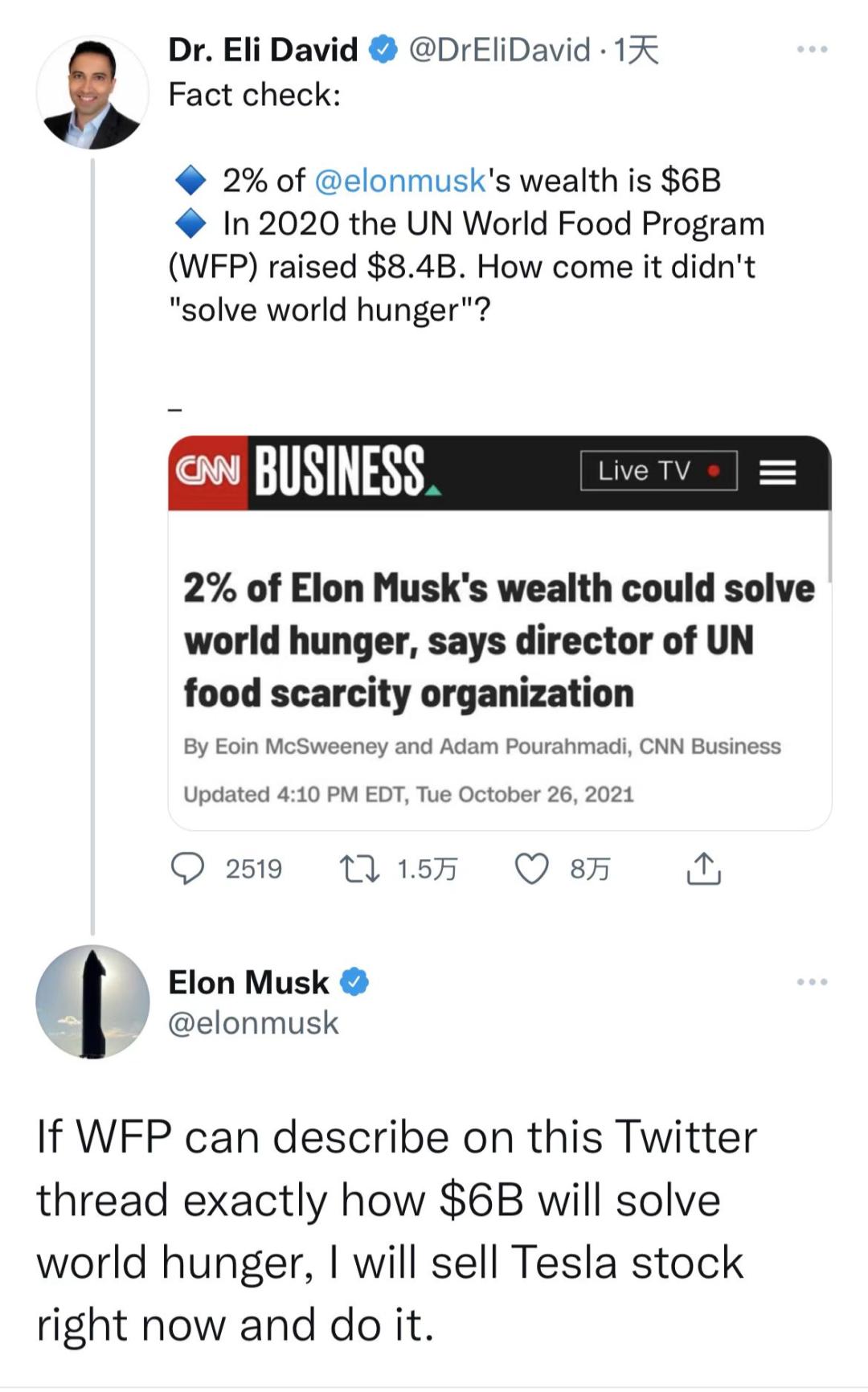Screen dimensions: 868x1392
Task: Open Elon Musk's rocket profile picture
Action: (92, 1001)
